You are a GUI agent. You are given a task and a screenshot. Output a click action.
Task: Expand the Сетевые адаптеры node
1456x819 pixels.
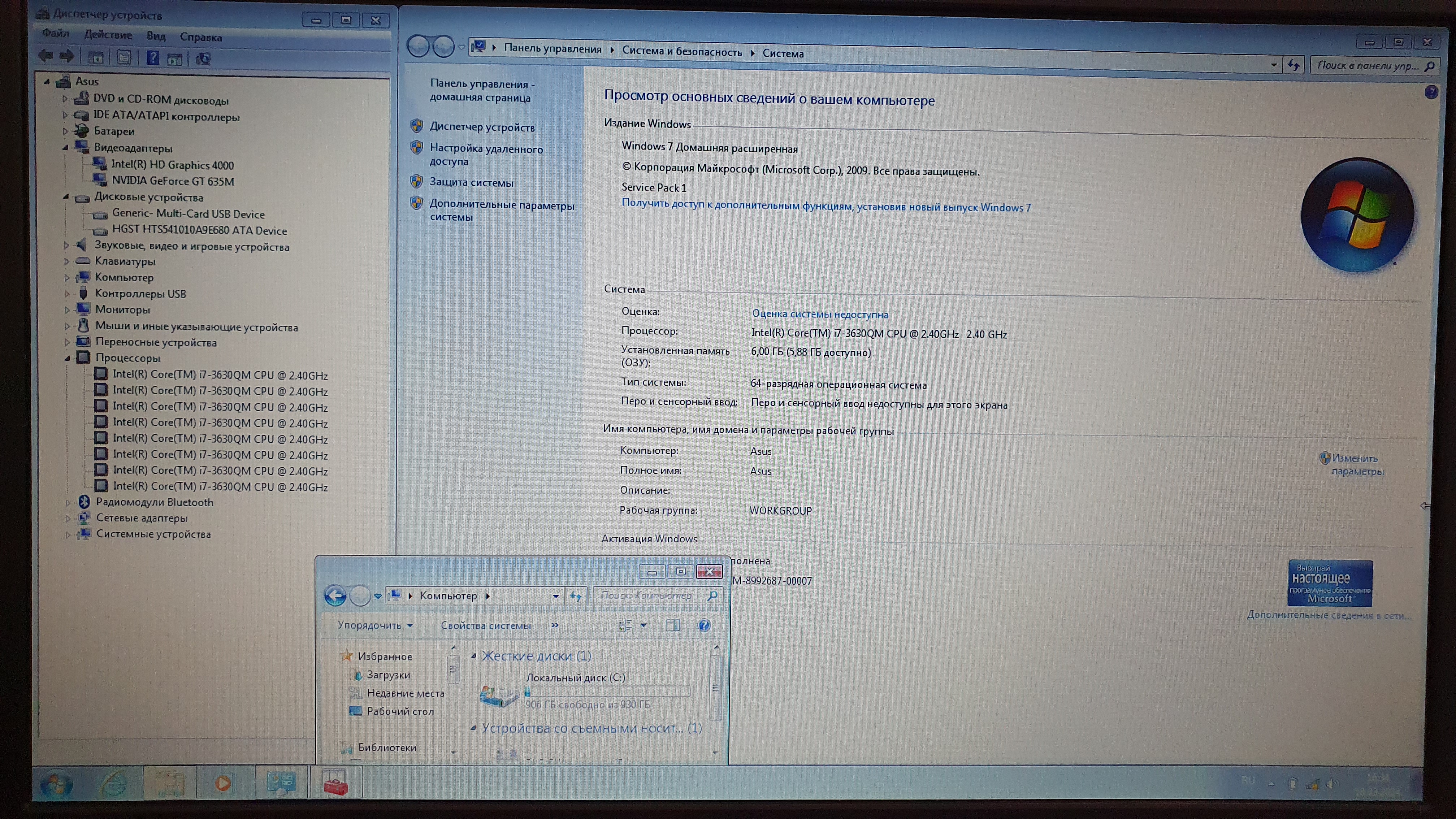[x=68, y=518]
